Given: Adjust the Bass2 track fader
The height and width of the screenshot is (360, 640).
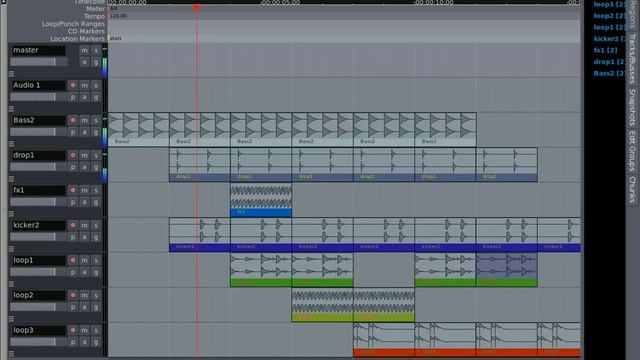Looking at the screenshot, I should coord(38,132).
